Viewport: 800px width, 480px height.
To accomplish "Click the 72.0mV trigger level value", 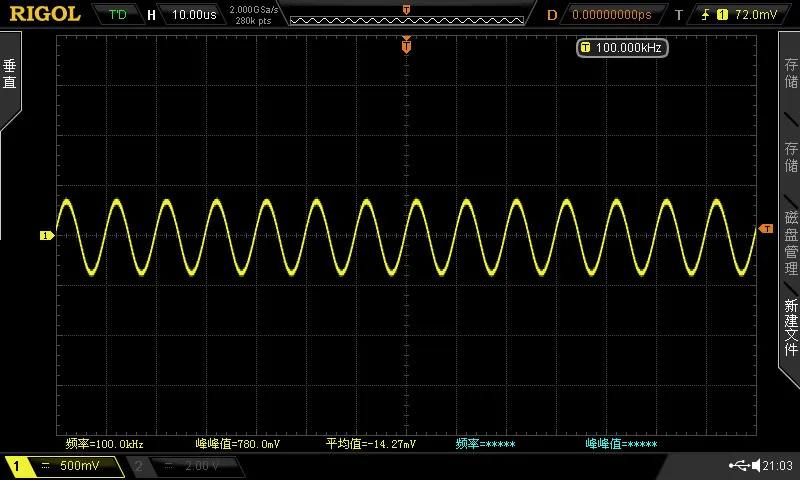I will click(x=756, y=14).
